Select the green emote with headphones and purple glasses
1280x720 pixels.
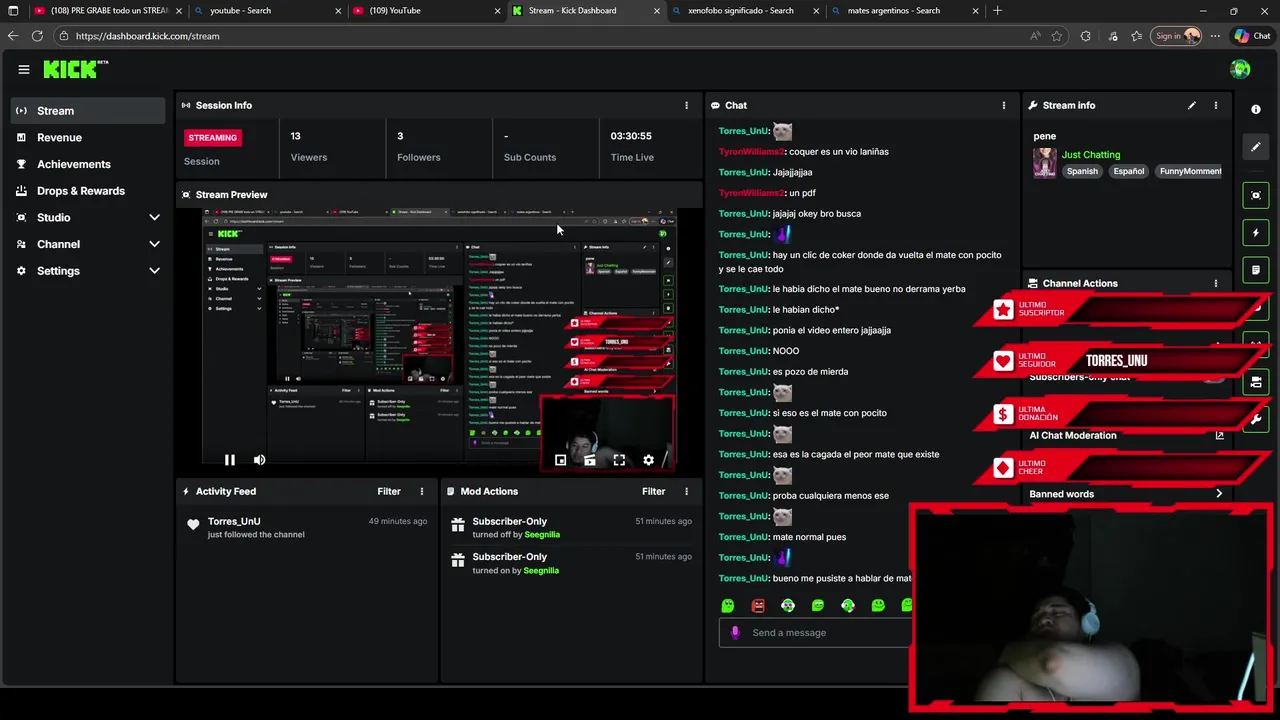click(x=788, y=605)
